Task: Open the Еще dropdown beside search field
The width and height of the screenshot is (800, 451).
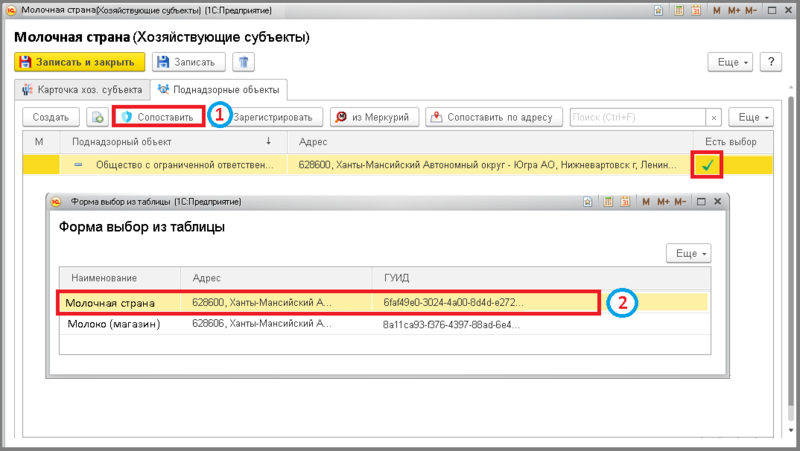Action: pyautogui.click(x=751, y=117)
